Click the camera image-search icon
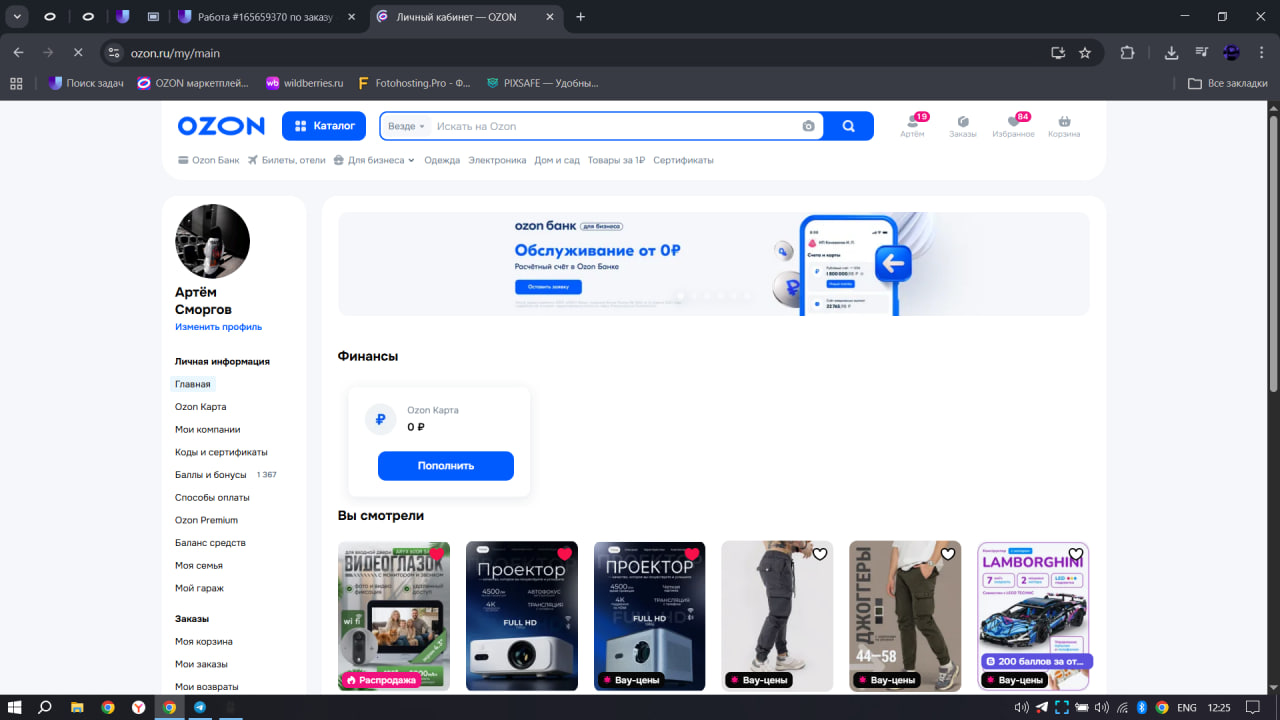This screenshot has height=720, width=1280. 808,126
